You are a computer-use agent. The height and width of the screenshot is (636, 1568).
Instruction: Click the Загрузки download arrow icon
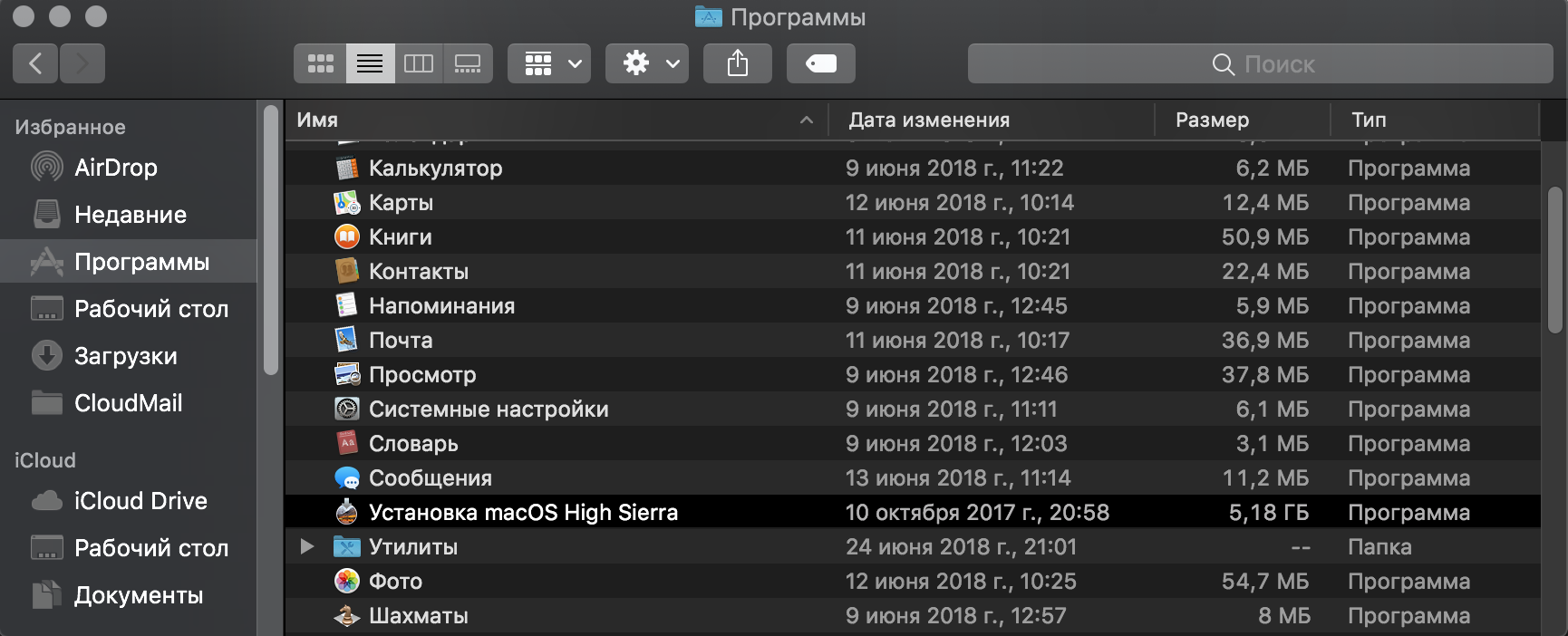(x=47, y=355)
